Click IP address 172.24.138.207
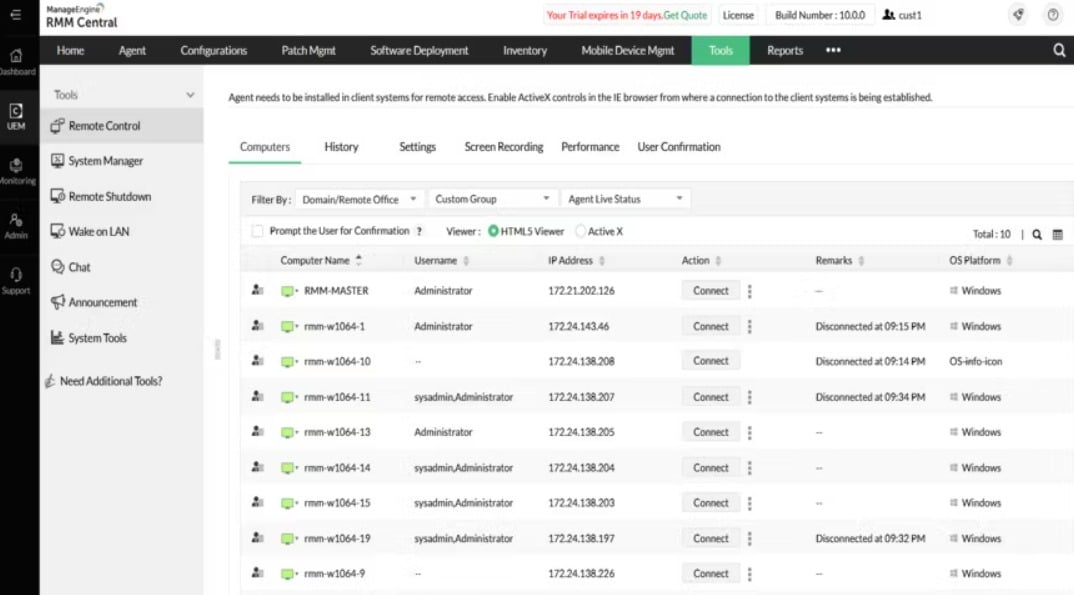 pyautogui.click(x=581, y=397)
